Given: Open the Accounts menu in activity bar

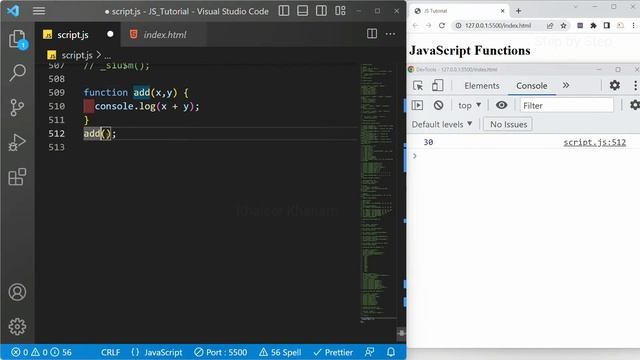Looking at the screenshot, I should 17,292.
